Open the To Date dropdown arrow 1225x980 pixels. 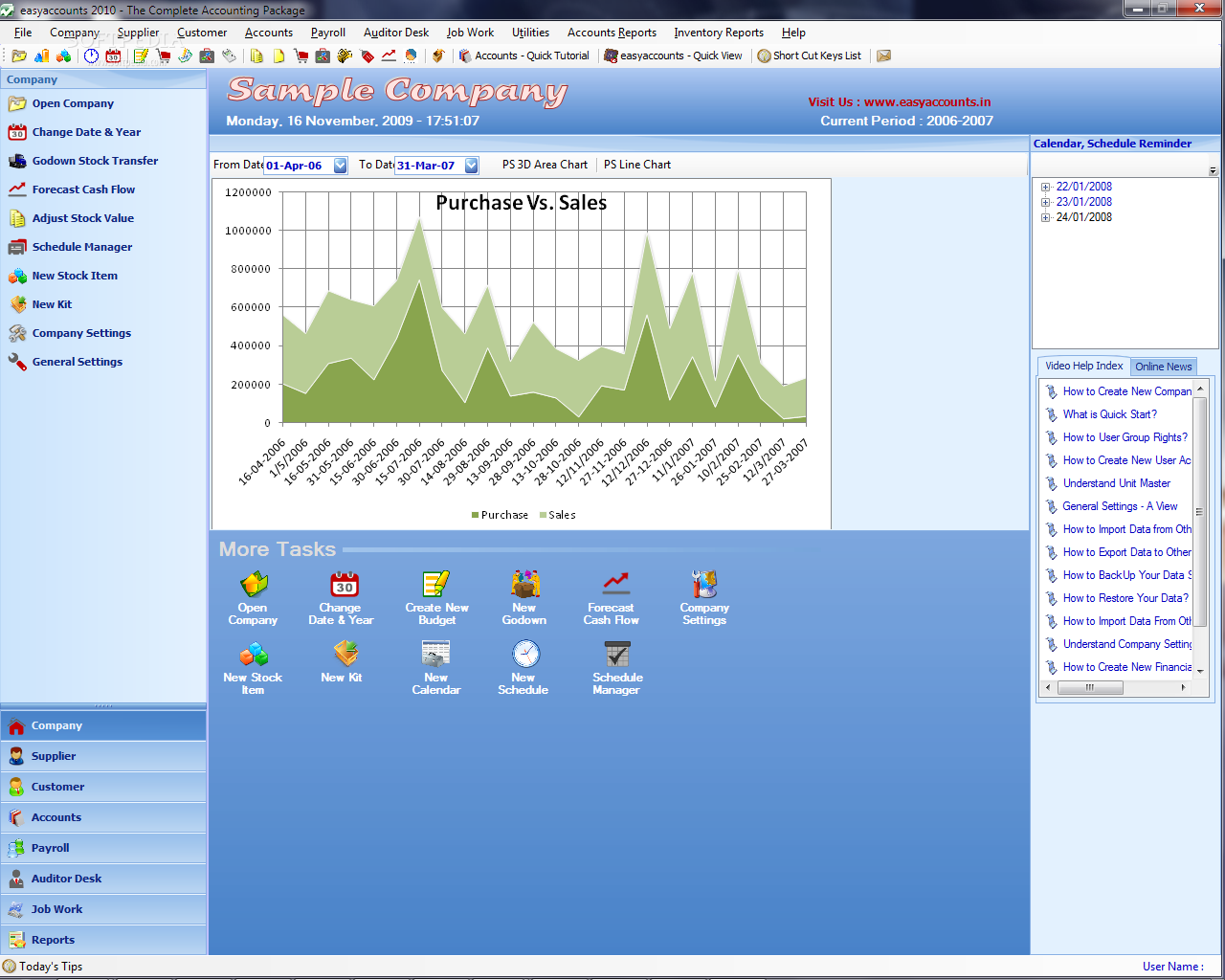click(472, 166)
